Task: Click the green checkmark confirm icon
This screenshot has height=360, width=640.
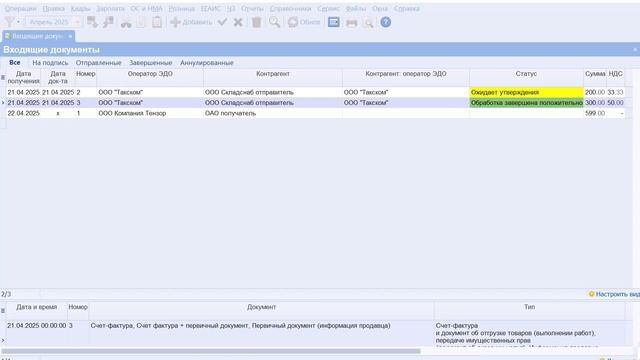Action: 222,22
